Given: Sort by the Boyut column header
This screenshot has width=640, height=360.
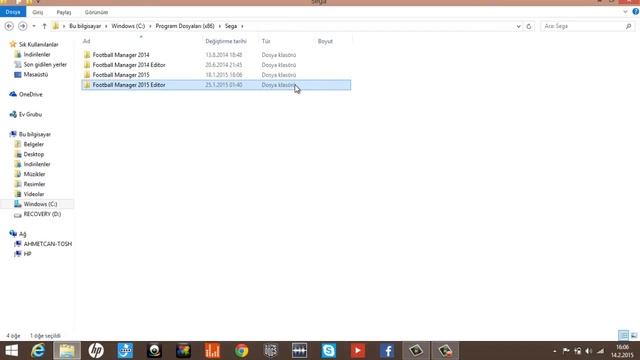Looking at the screenshot, I should coord(325,41).
